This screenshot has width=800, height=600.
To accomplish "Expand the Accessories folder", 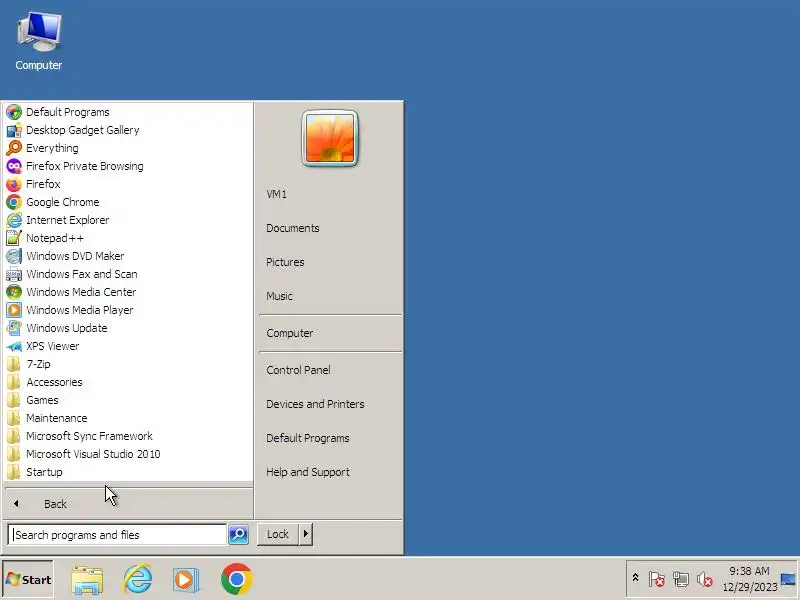I will pyautogui.click(x=129, y=382).
